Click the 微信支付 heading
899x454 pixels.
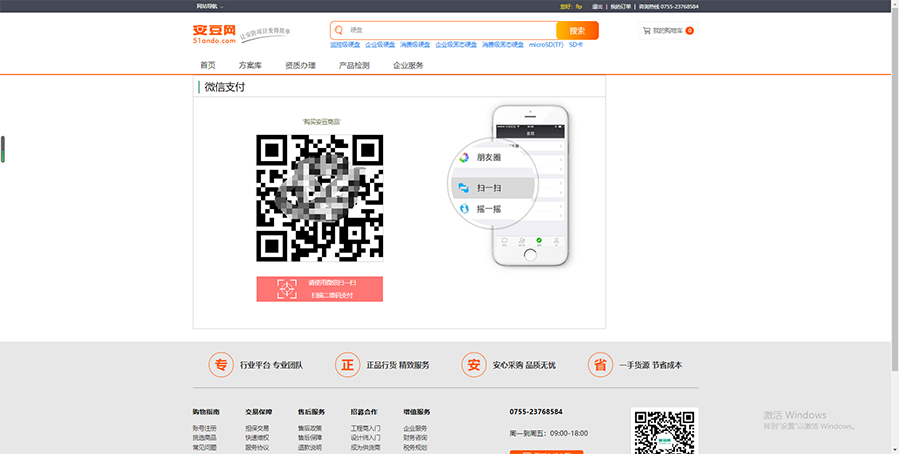tap(225, 87)
